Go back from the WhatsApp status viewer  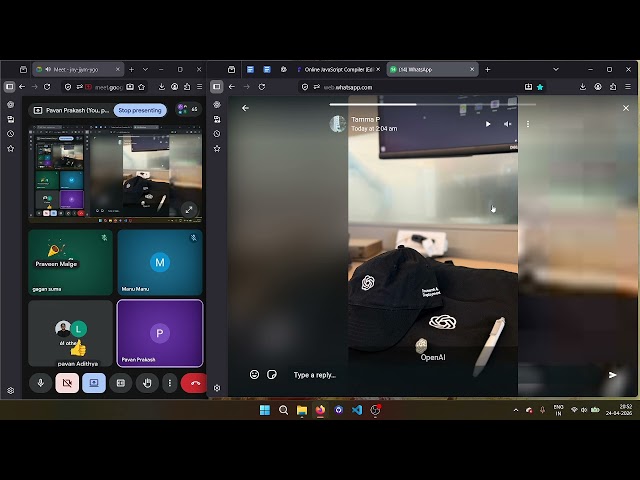point(245,108)
